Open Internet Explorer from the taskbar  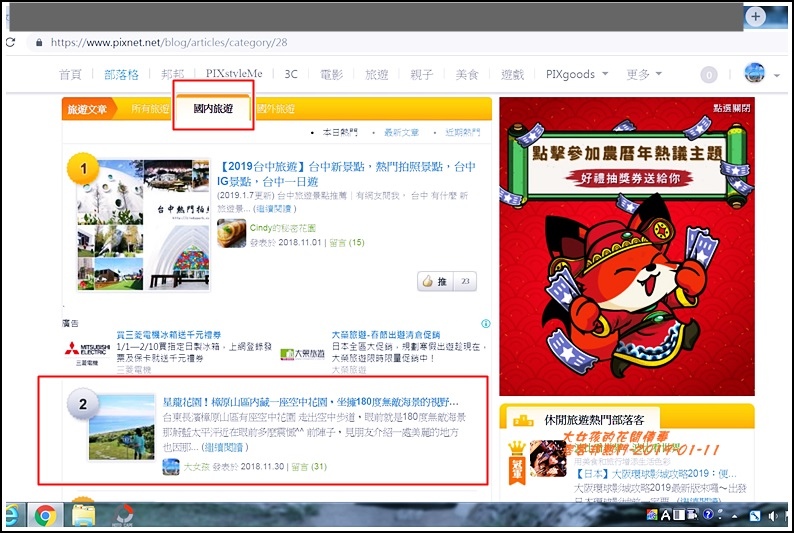coord(11,516)
